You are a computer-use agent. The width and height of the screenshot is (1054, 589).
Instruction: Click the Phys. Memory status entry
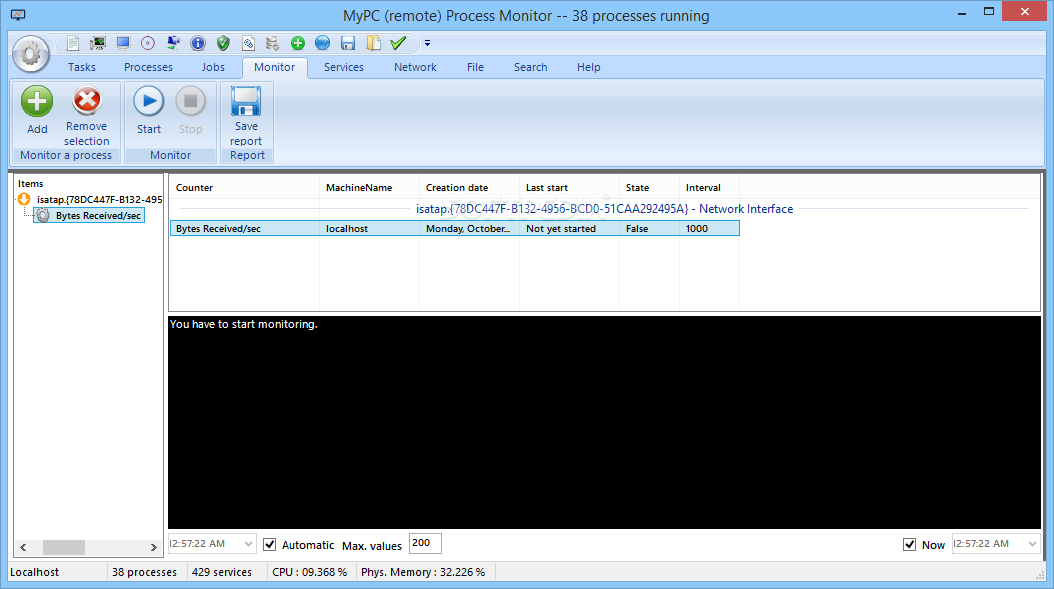coord(423,572)
